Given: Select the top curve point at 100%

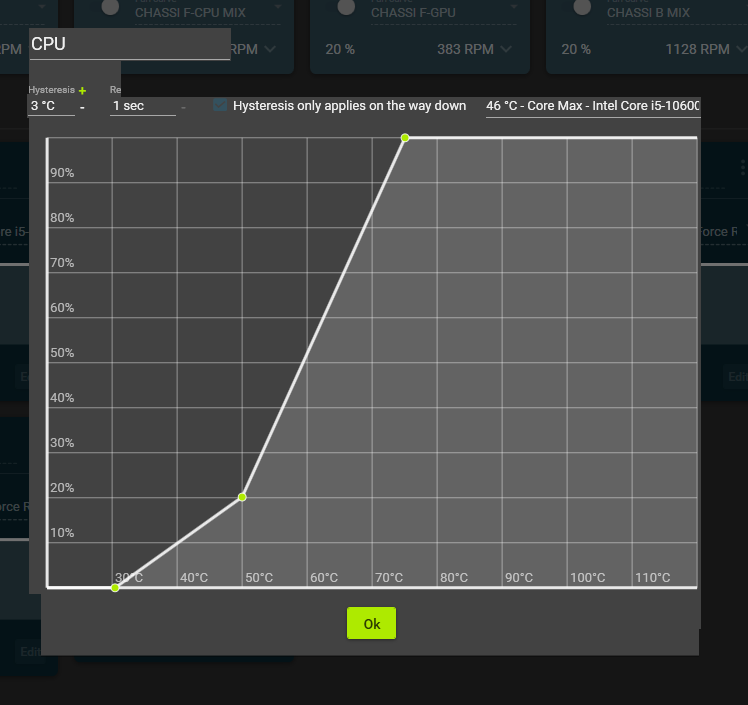Looking at the screenshot, I should coord(405,138).
